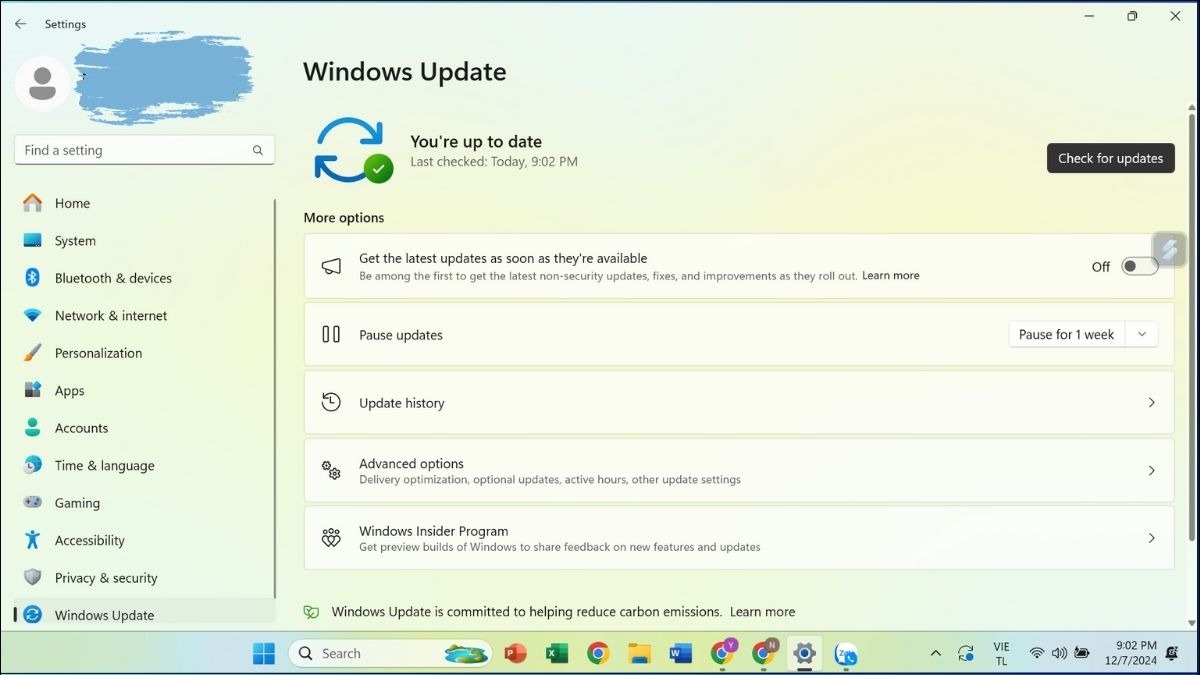
Task: Expand the Update history chevron
Action: point(1151,403)
